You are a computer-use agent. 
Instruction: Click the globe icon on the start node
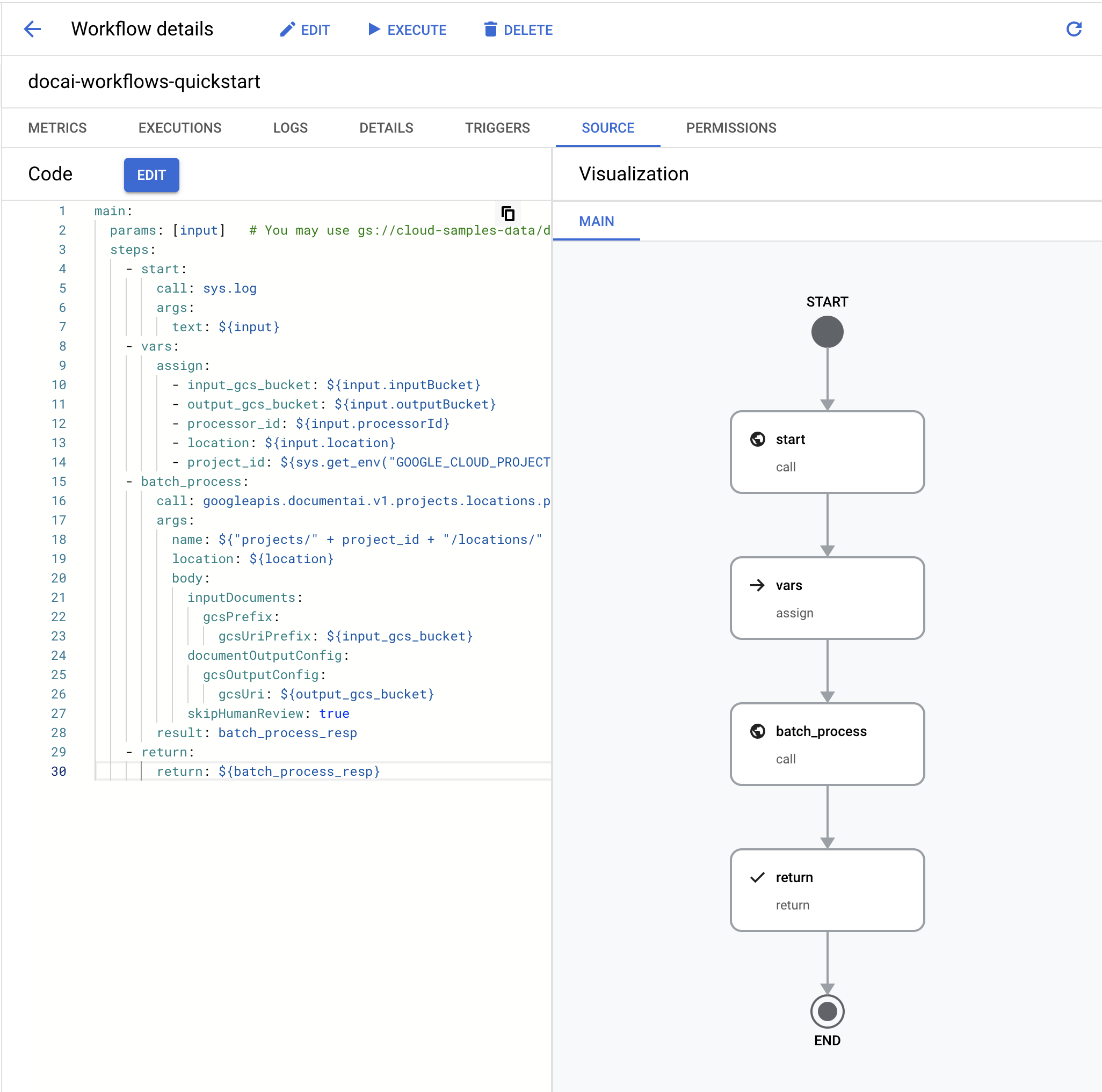757,439
